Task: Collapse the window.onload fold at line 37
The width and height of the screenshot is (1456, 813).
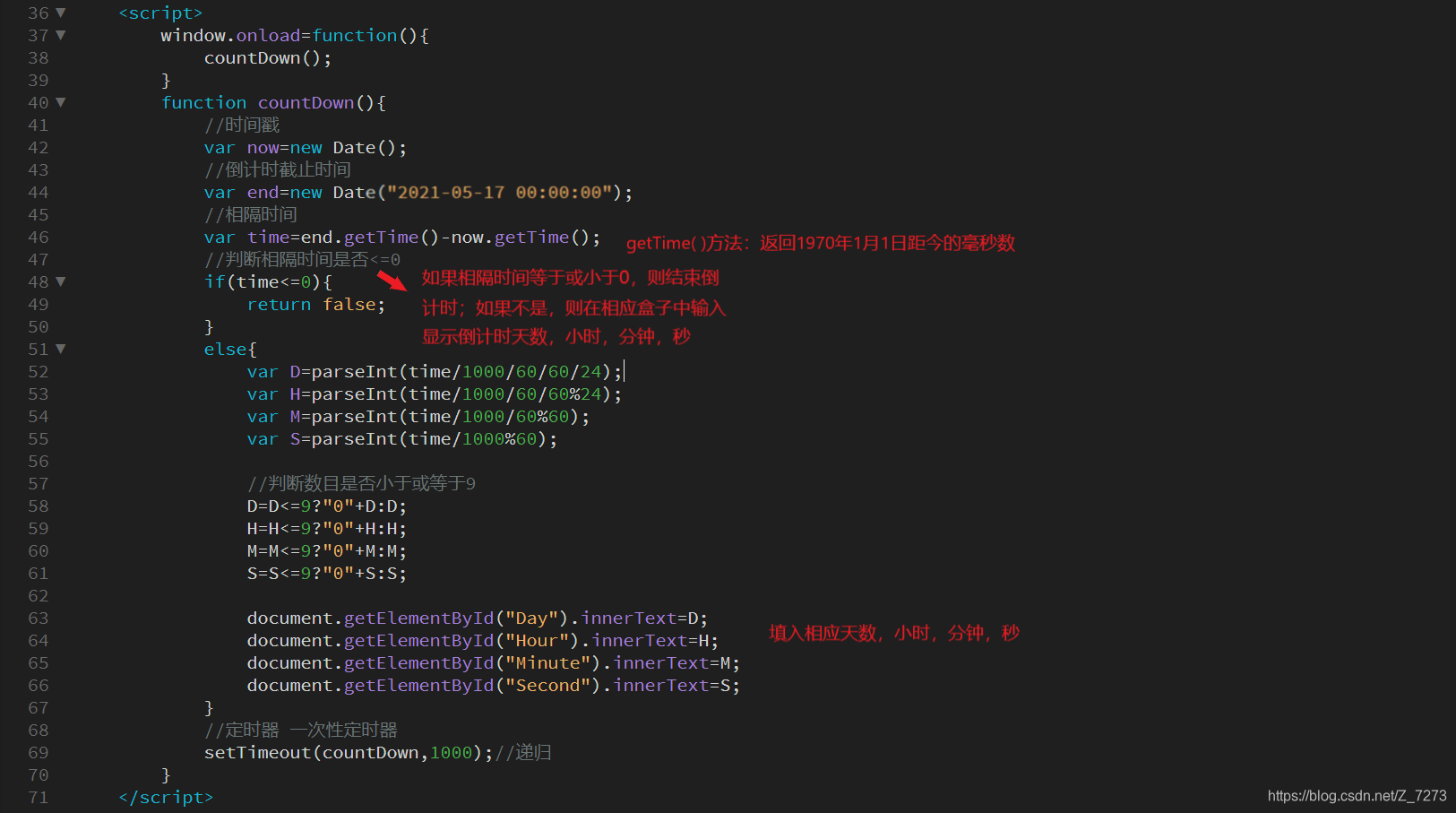Action: coord(61,35)
